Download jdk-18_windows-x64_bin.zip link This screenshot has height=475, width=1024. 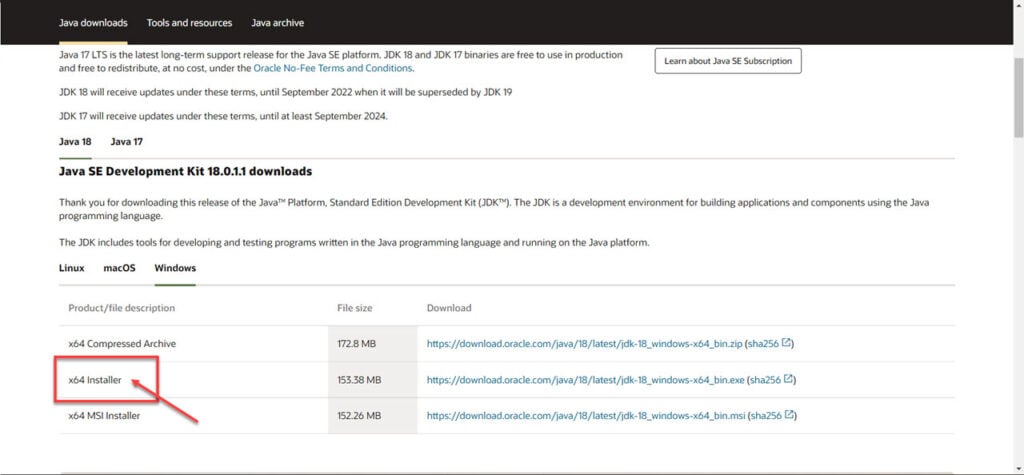pos(584,344)
